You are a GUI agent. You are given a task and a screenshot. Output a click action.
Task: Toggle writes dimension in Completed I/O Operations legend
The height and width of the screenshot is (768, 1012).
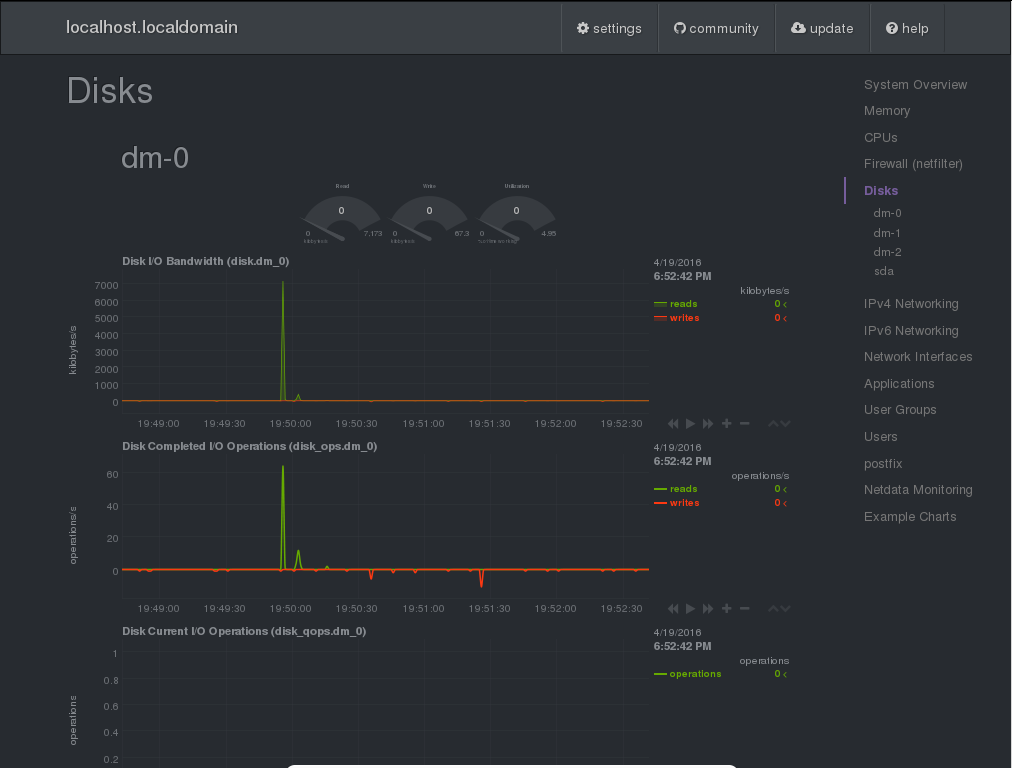pyautogui.click(x=684, y=503)
